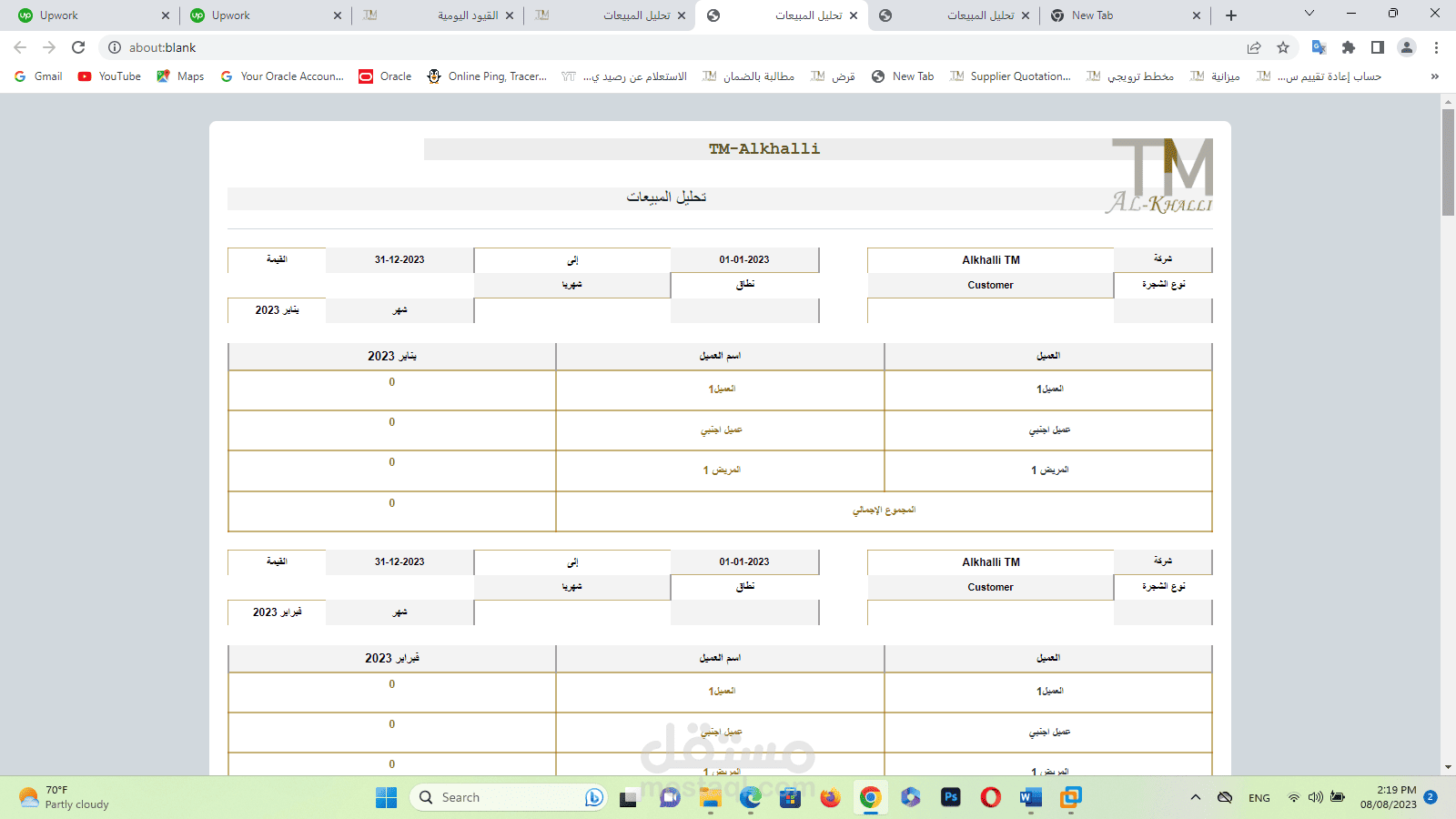Switch input language via ENG indicator
The image size is (1456, 819).
coord(1259,798)
